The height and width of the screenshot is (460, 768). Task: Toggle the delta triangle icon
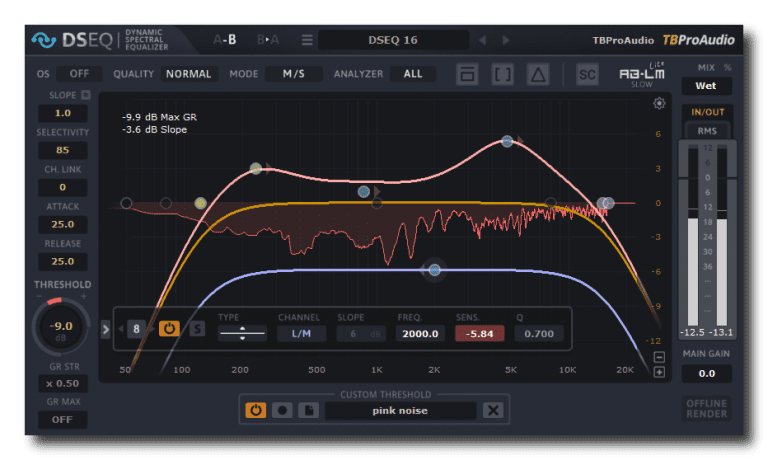(538, 74)
